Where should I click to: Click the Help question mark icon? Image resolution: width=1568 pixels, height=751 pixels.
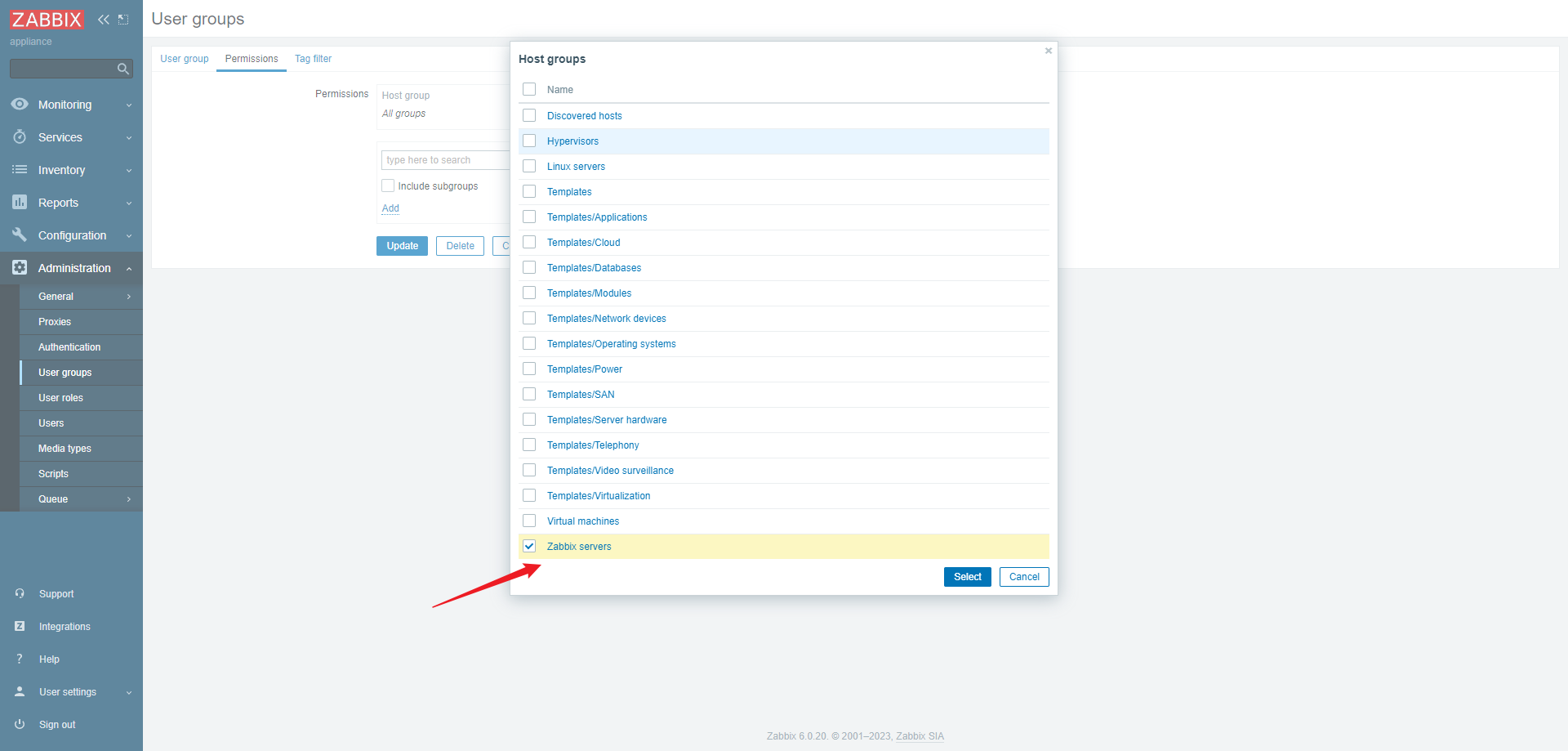pos(20,659)
